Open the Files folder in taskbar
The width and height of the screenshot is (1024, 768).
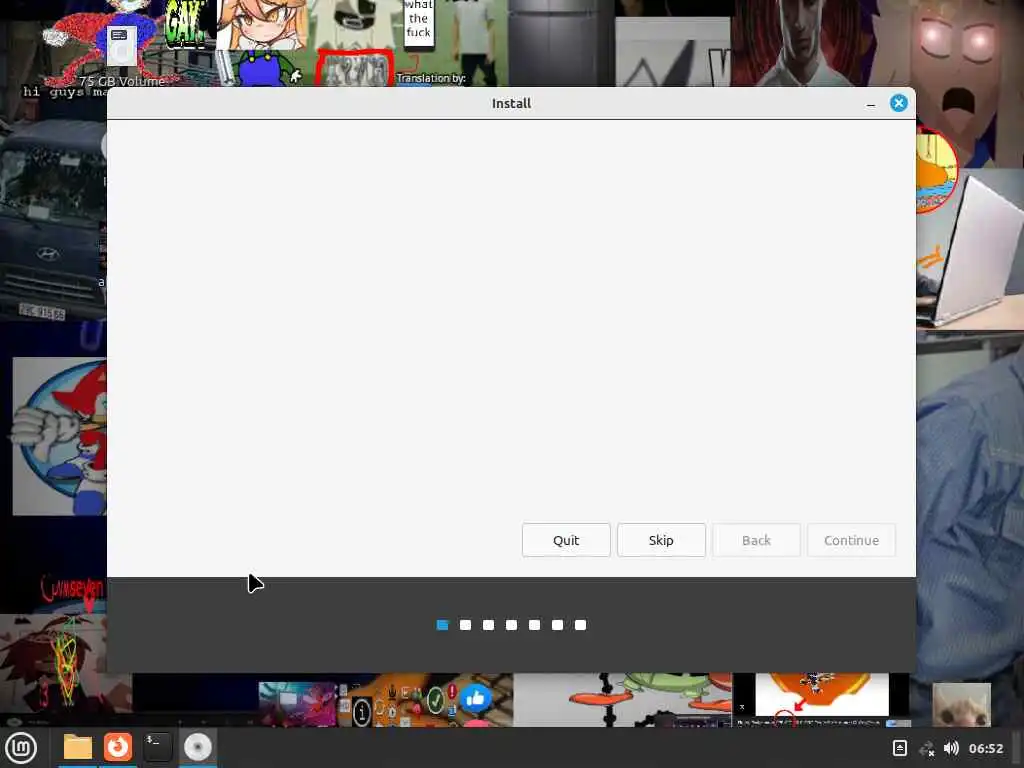pos(78,747)
